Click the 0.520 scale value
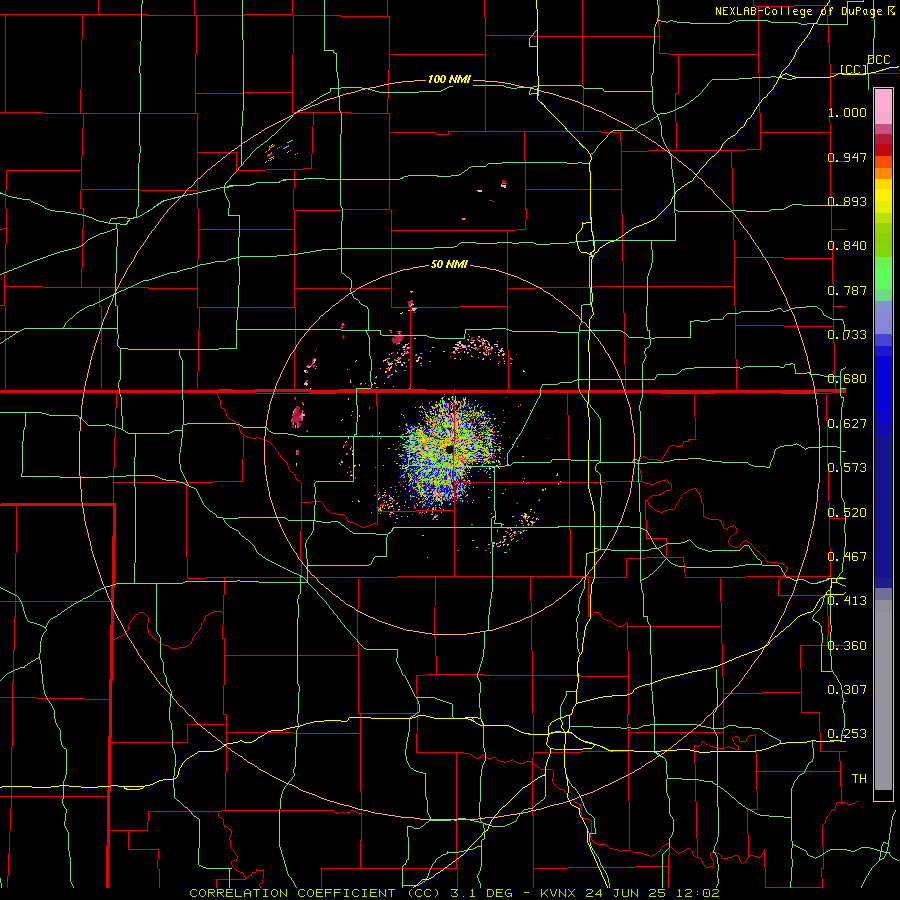This screenshot has width=900, height=900. pyautogui.click(x=847, y=513)
